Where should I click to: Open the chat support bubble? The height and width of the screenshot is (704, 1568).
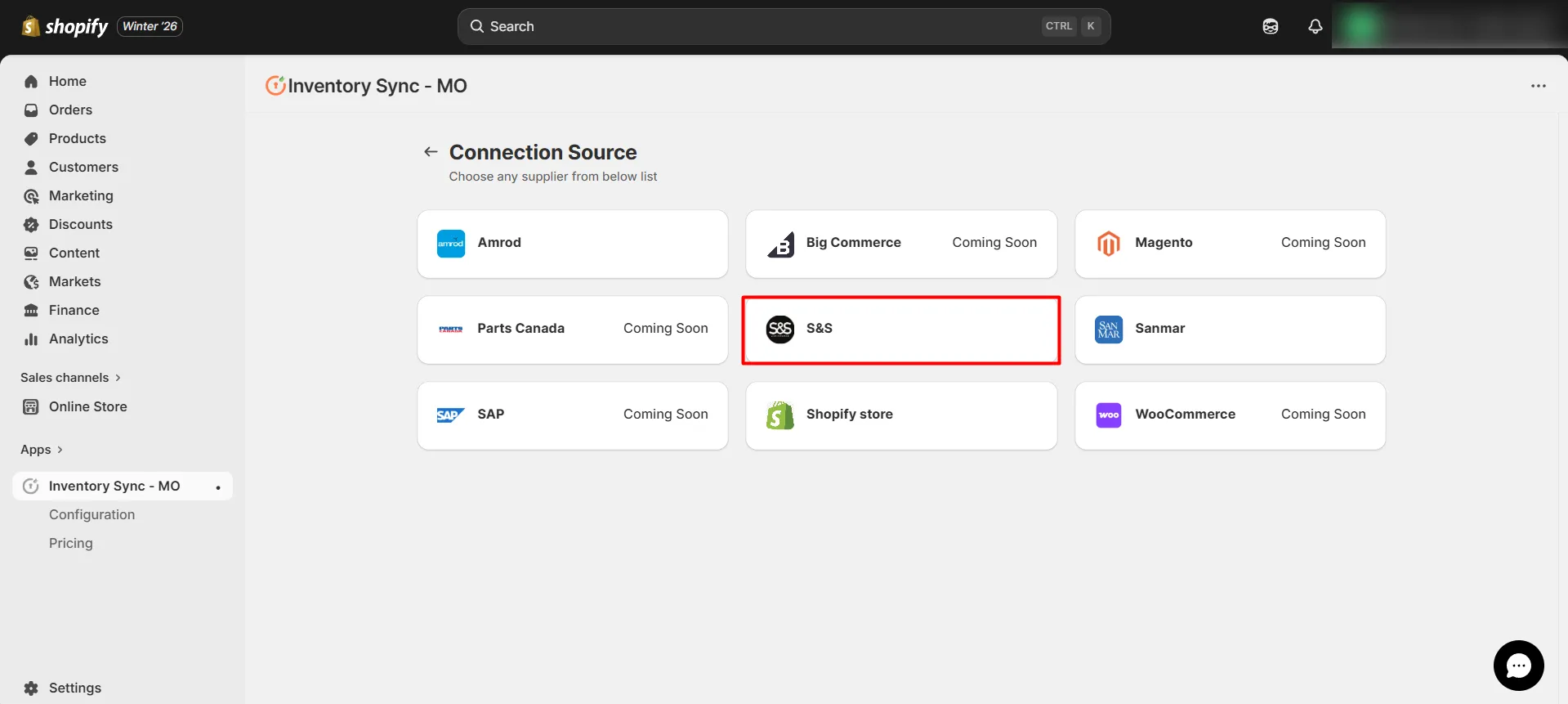(x=1518, y=666)
